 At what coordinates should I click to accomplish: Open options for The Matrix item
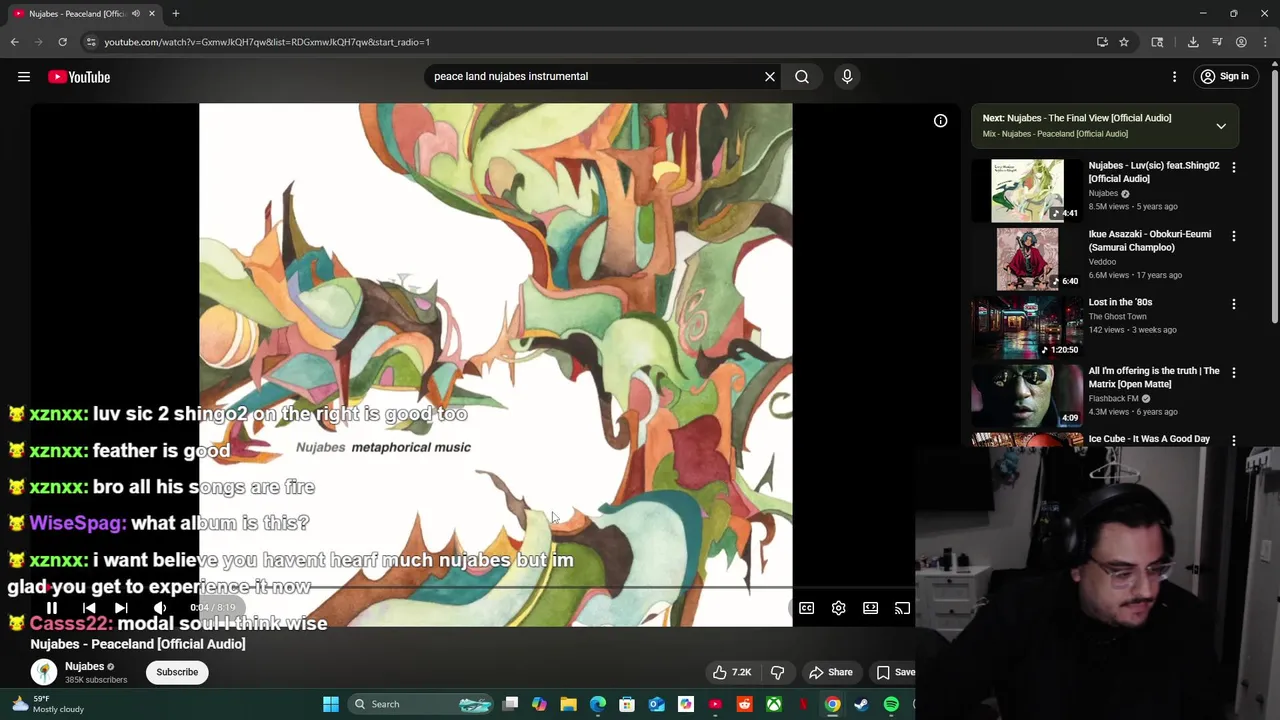point(1234,372)
